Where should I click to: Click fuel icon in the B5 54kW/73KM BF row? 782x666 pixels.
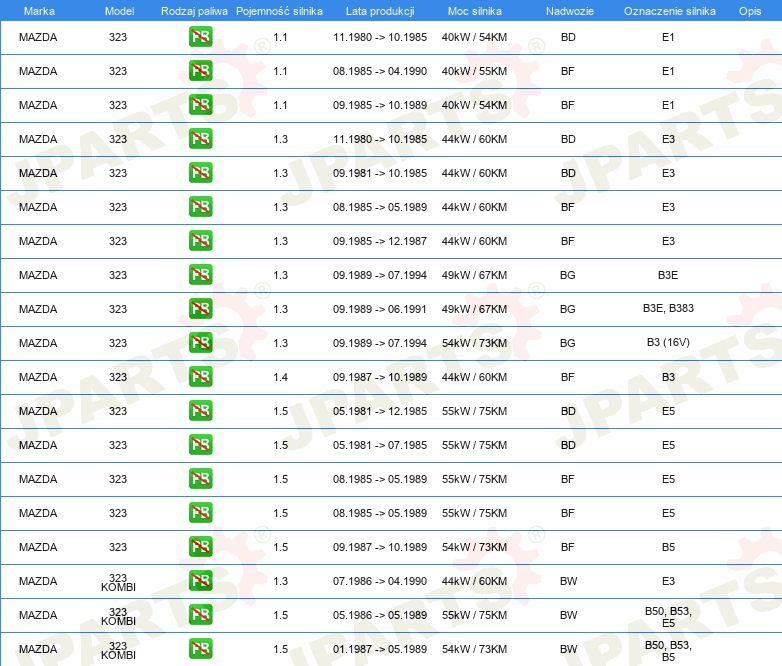[x=200, y=547]
